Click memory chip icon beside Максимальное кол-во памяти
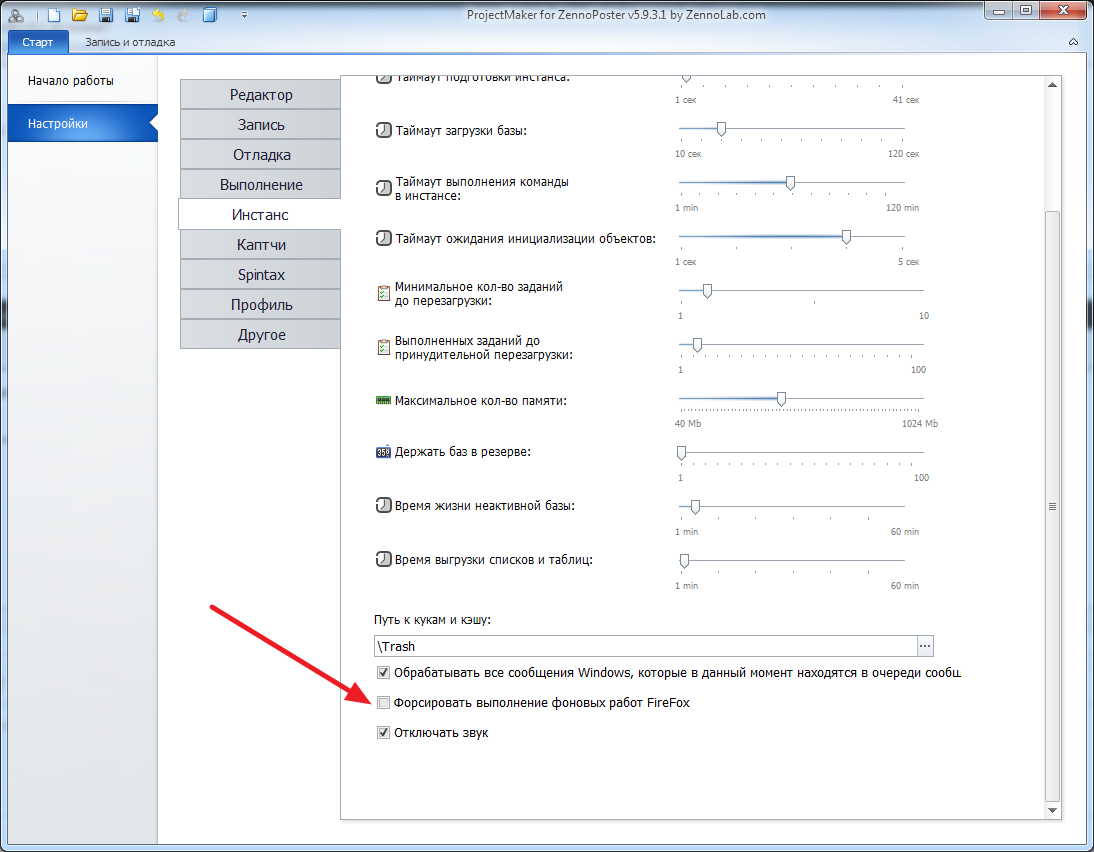The width and height of the screenshot is (1094, 852). pyautogui.click(x=383, y=401)
